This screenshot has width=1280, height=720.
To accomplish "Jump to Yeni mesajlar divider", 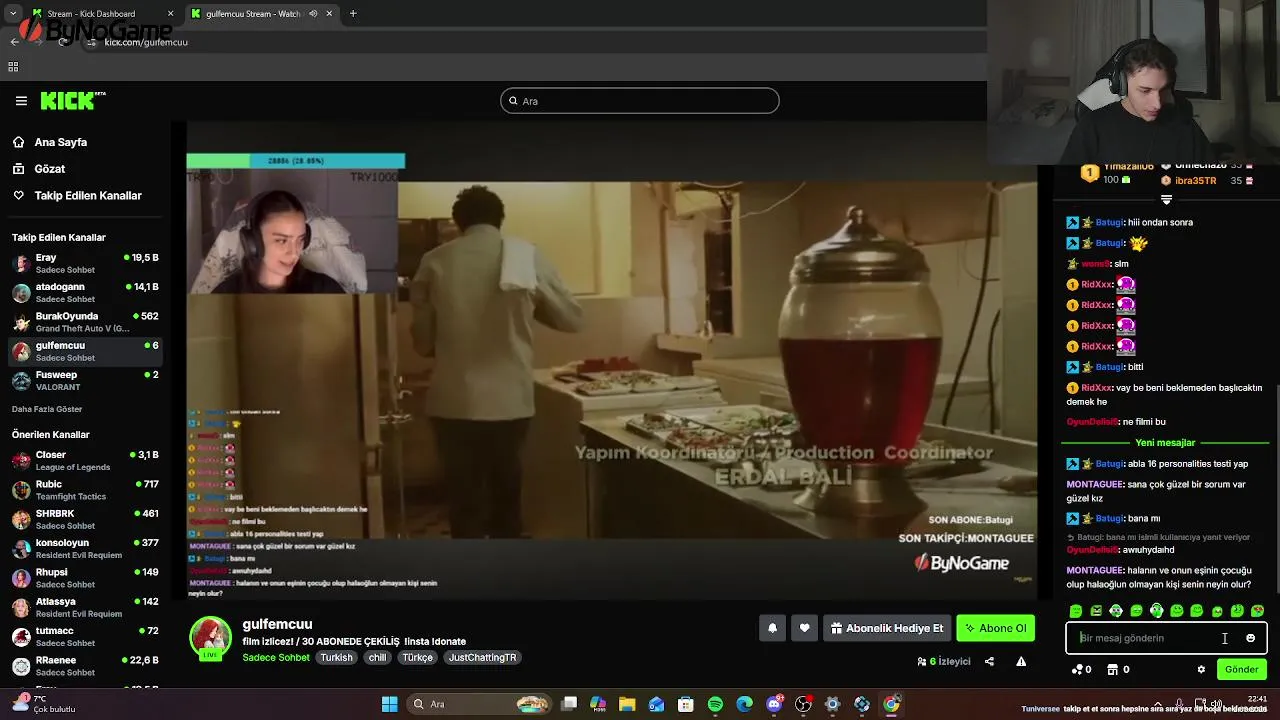I will [1165, 442].
